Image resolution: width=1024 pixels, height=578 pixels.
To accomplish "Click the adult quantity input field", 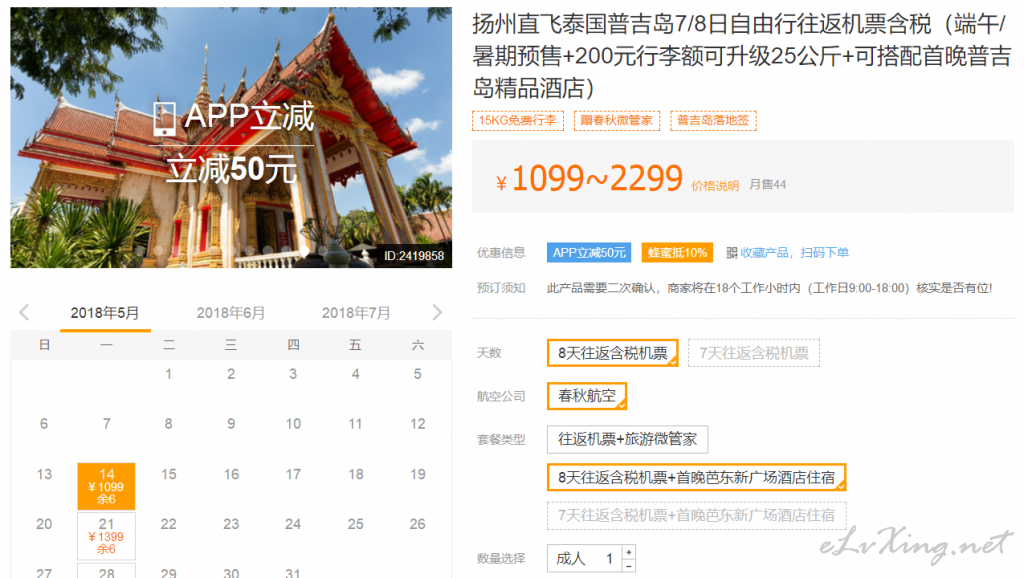I will 584,558.
